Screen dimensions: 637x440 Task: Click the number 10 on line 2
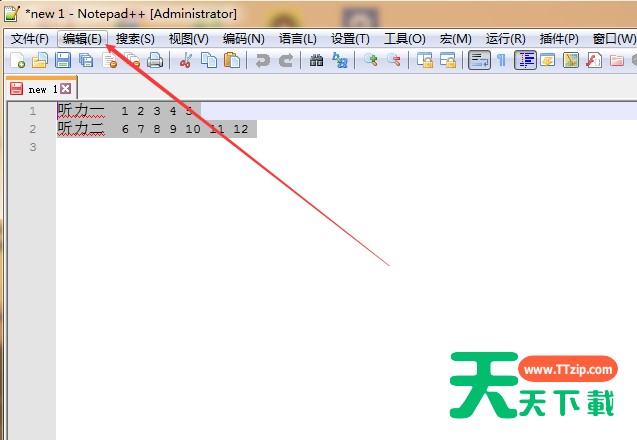click(x=193, y=129)
